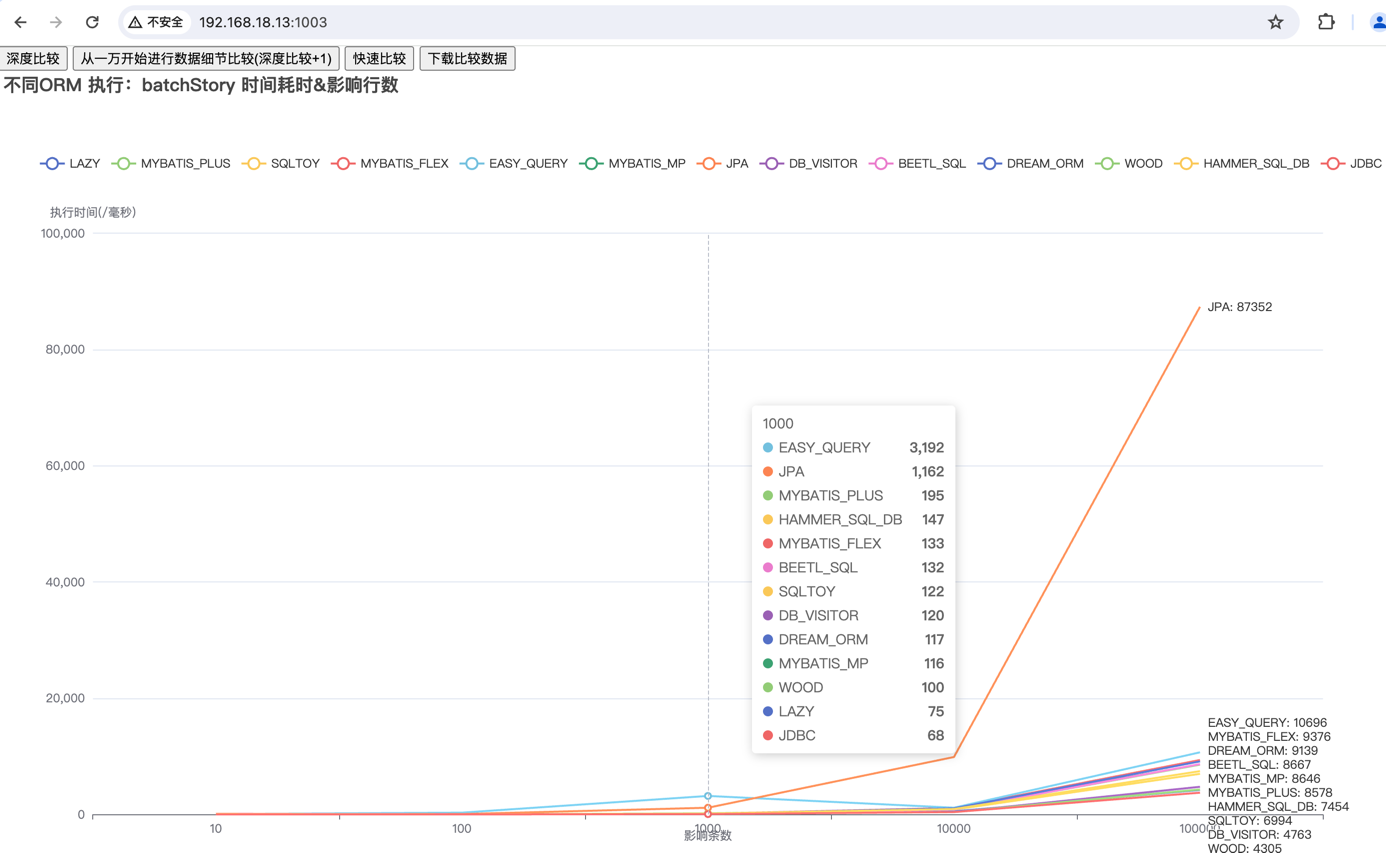The image size is (1386, 853).
Task: Click the EASY_QUERY data point at 1000
Action: (x=708, y=796)
